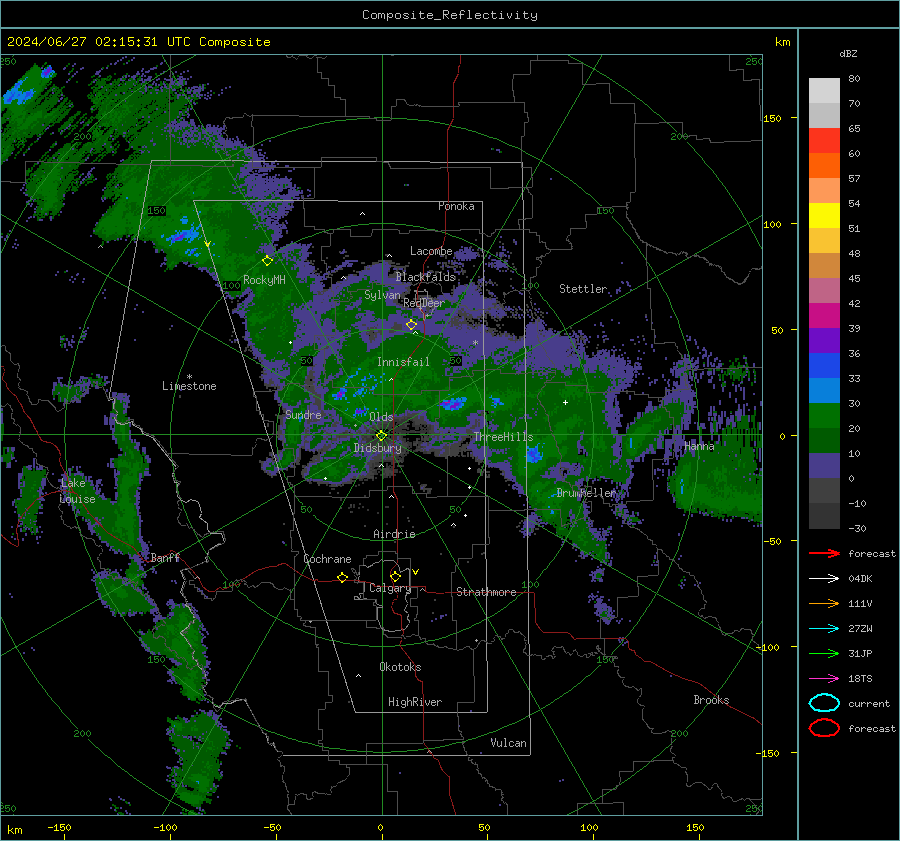The height and width of the screenshot is (841, 900).
Task: Click the green 31JP arrow icon
Action: point(824,653)
